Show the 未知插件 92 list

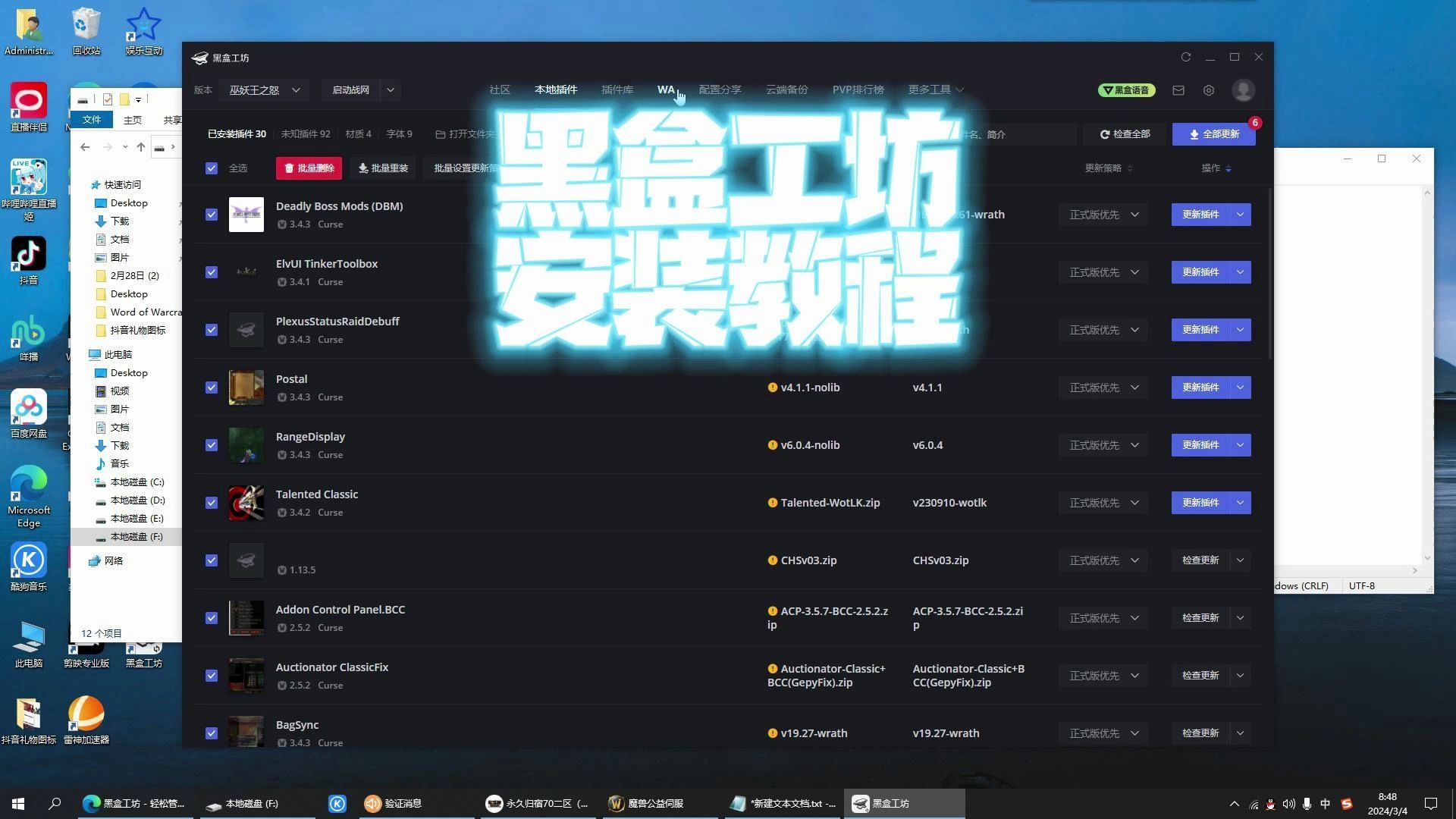pyautogui.click(x=306, y=134)
